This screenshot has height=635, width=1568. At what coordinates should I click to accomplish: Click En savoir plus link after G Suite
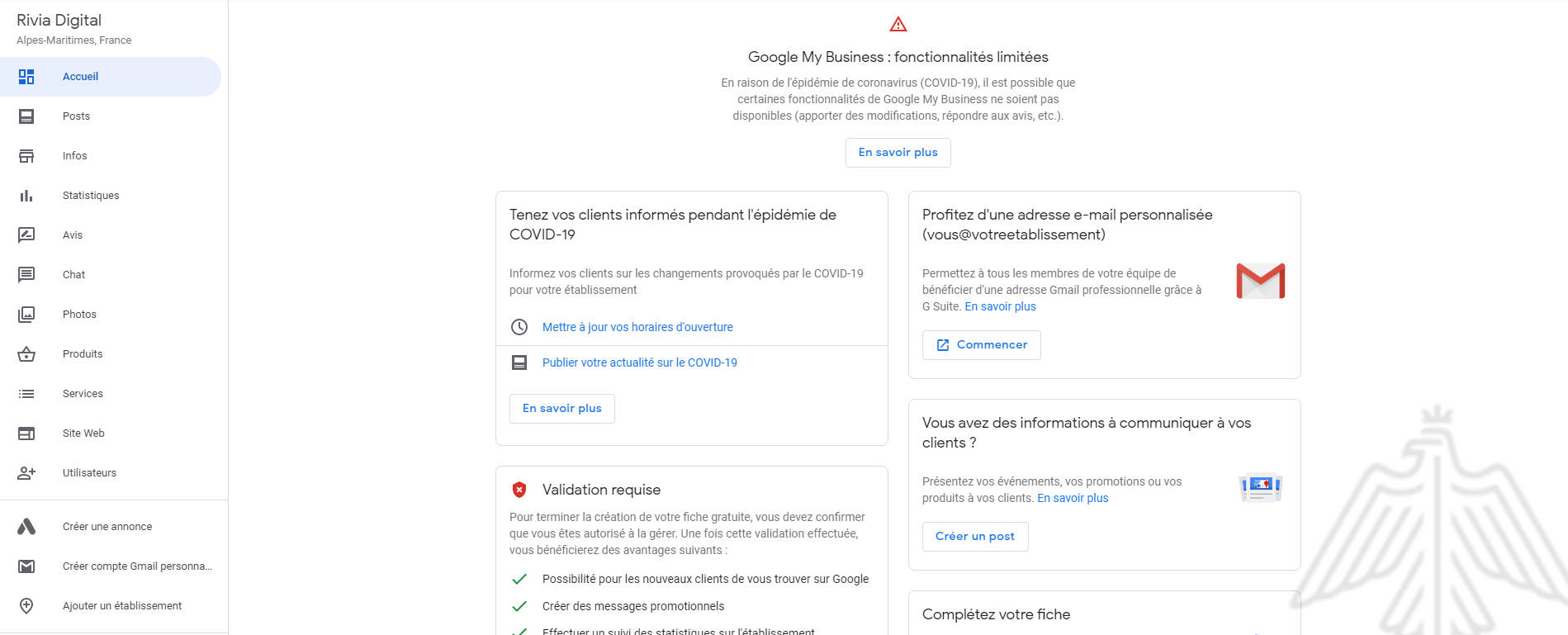click(x=1001, y=306)
